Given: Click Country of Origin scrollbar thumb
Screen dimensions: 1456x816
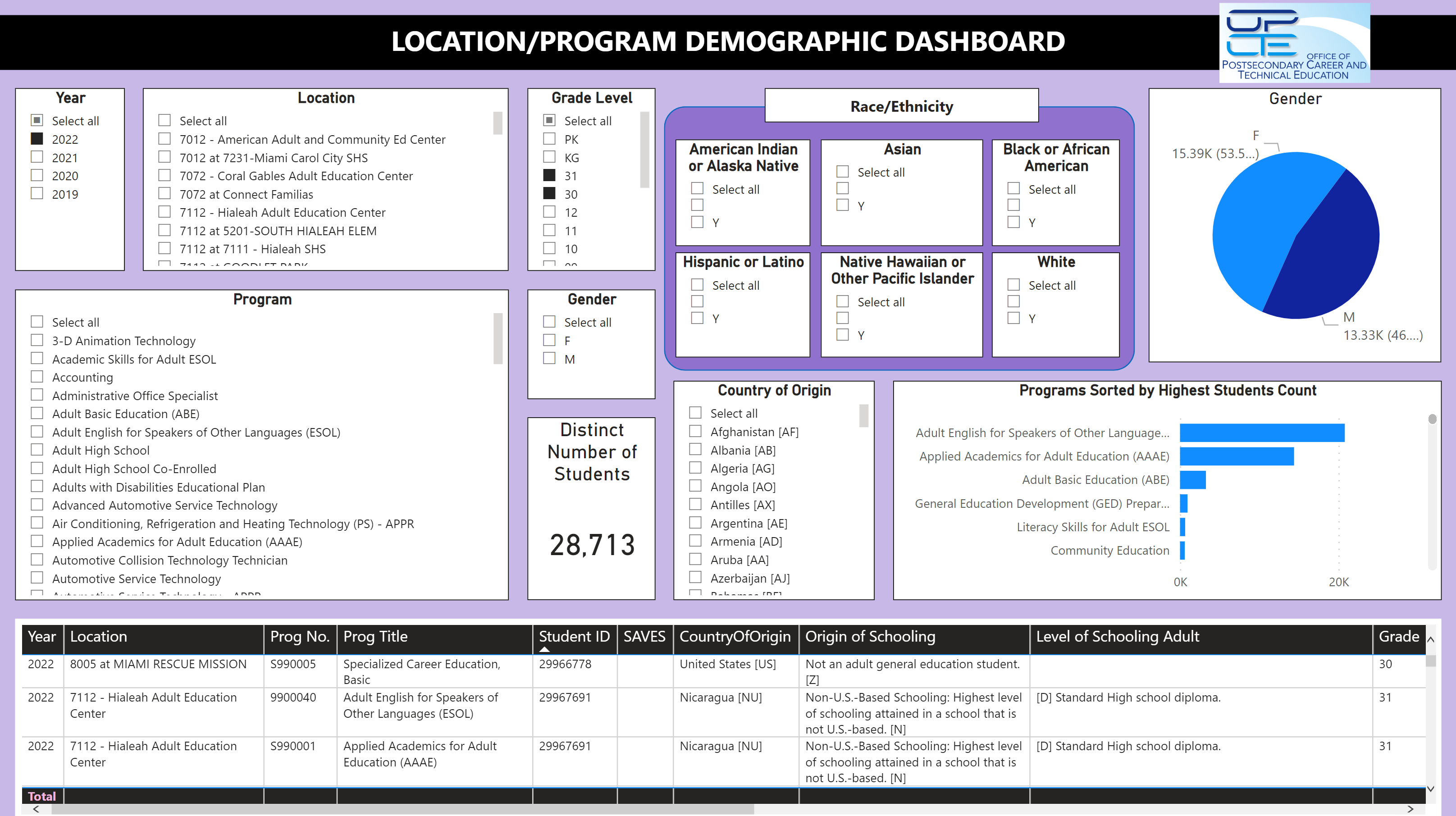Looking at the screenshot, I should tap(864, 415).
